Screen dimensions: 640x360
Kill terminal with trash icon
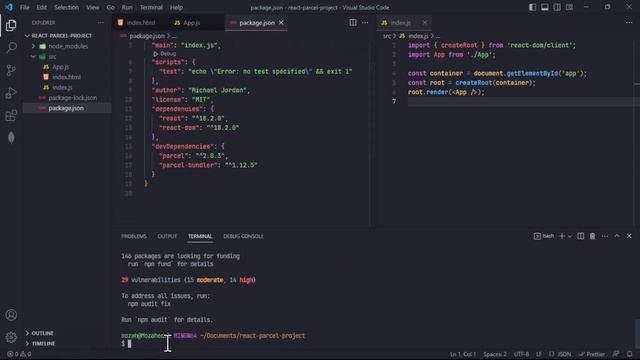click(x=592, y=236)
